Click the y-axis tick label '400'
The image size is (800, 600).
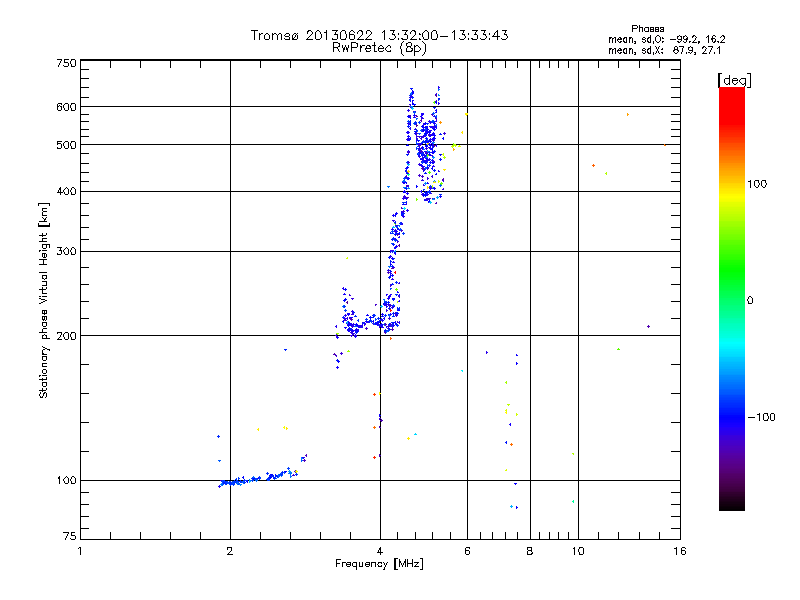point(66,191)
